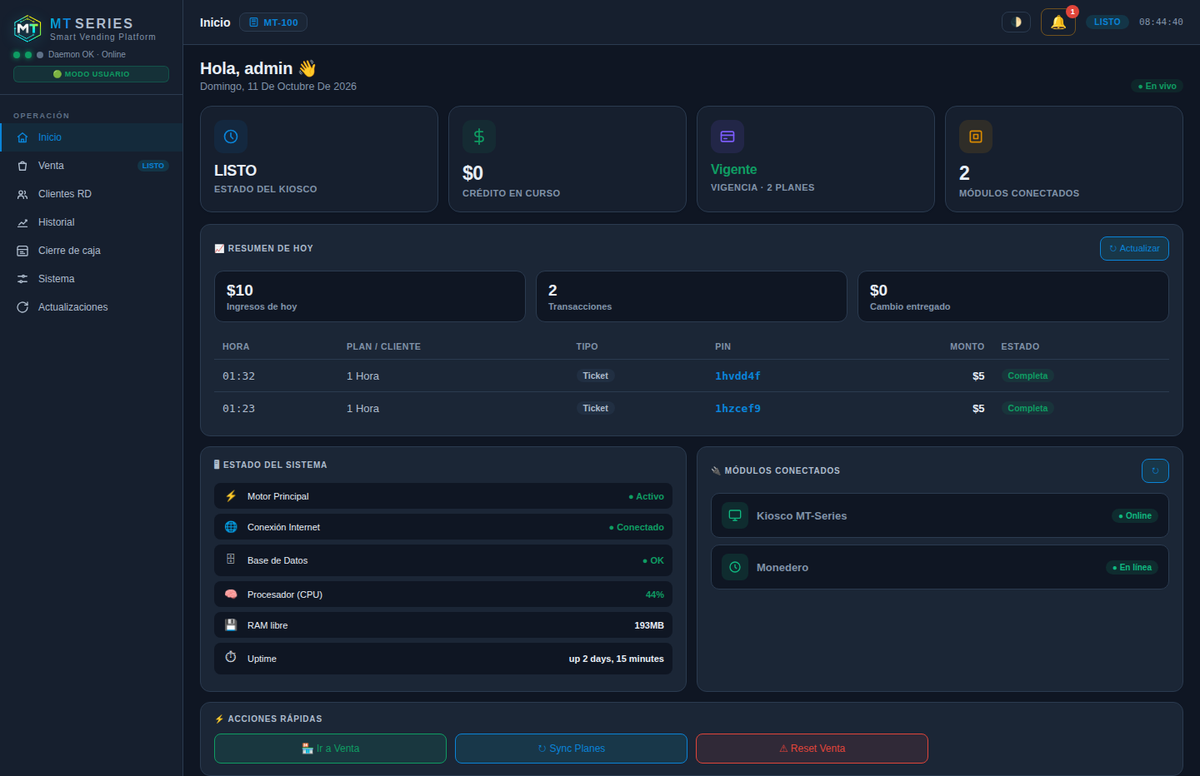Open Clientes RD in the sidebar

point(91,194)
